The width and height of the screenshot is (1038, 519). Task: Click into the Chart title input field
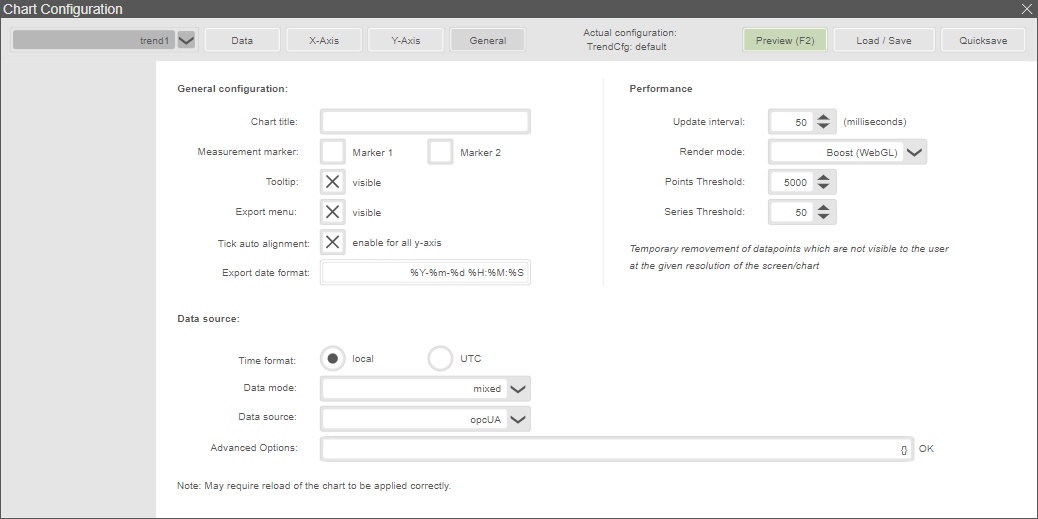425,122
